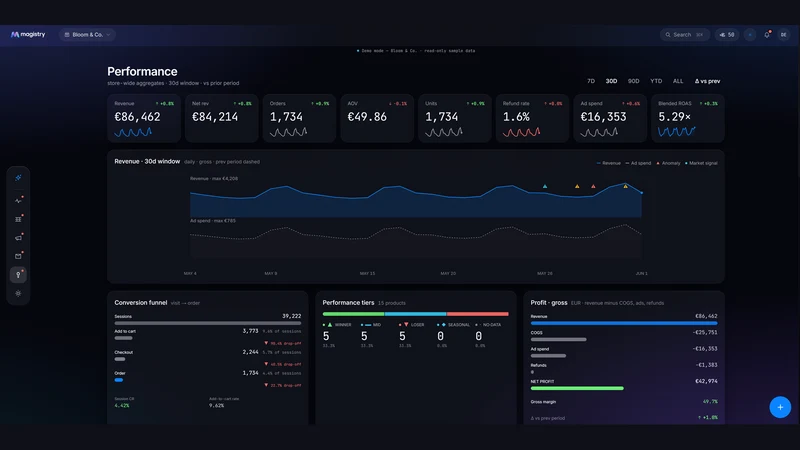
Task: Click the red anomaly triangle marker
Action: point(593,186)
